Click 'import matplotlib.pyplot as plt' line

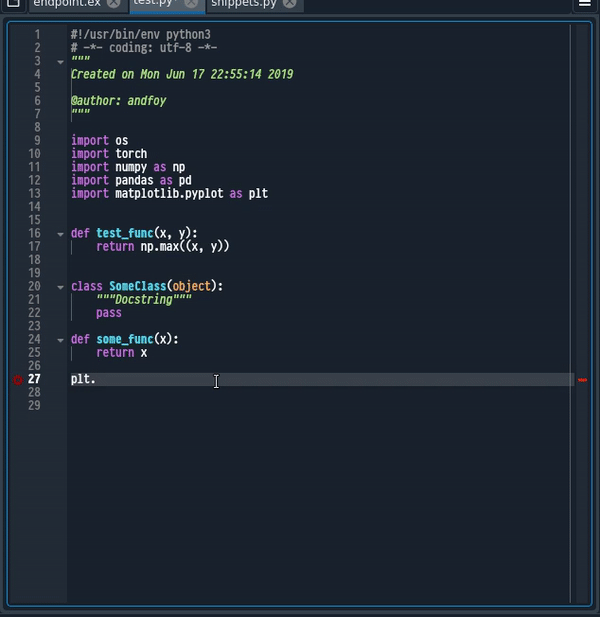(170, 194)
